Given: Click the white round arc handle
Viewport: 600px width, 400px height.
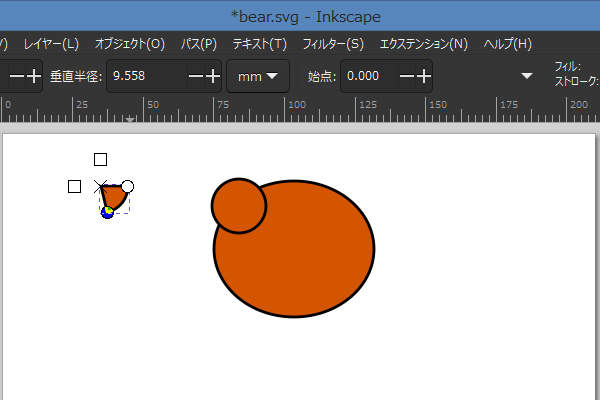Looking at the screenshot, I should coord(127,186).
